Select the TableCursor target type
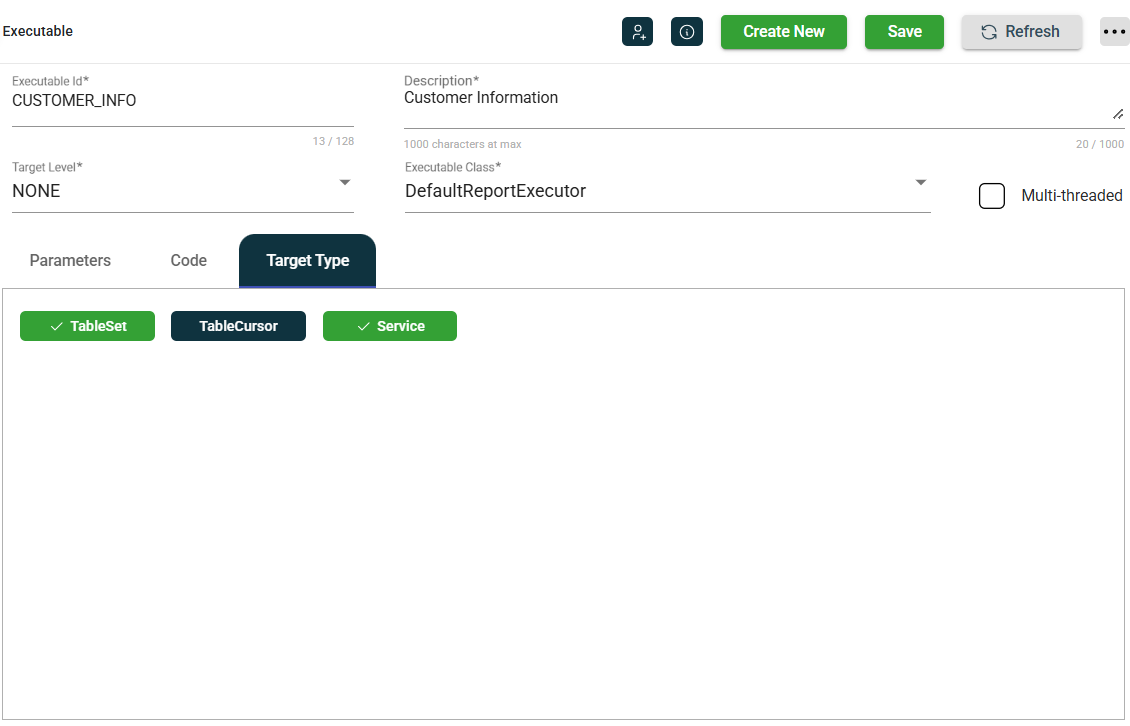The image size is (1130, 726). [x=238, y=326]
